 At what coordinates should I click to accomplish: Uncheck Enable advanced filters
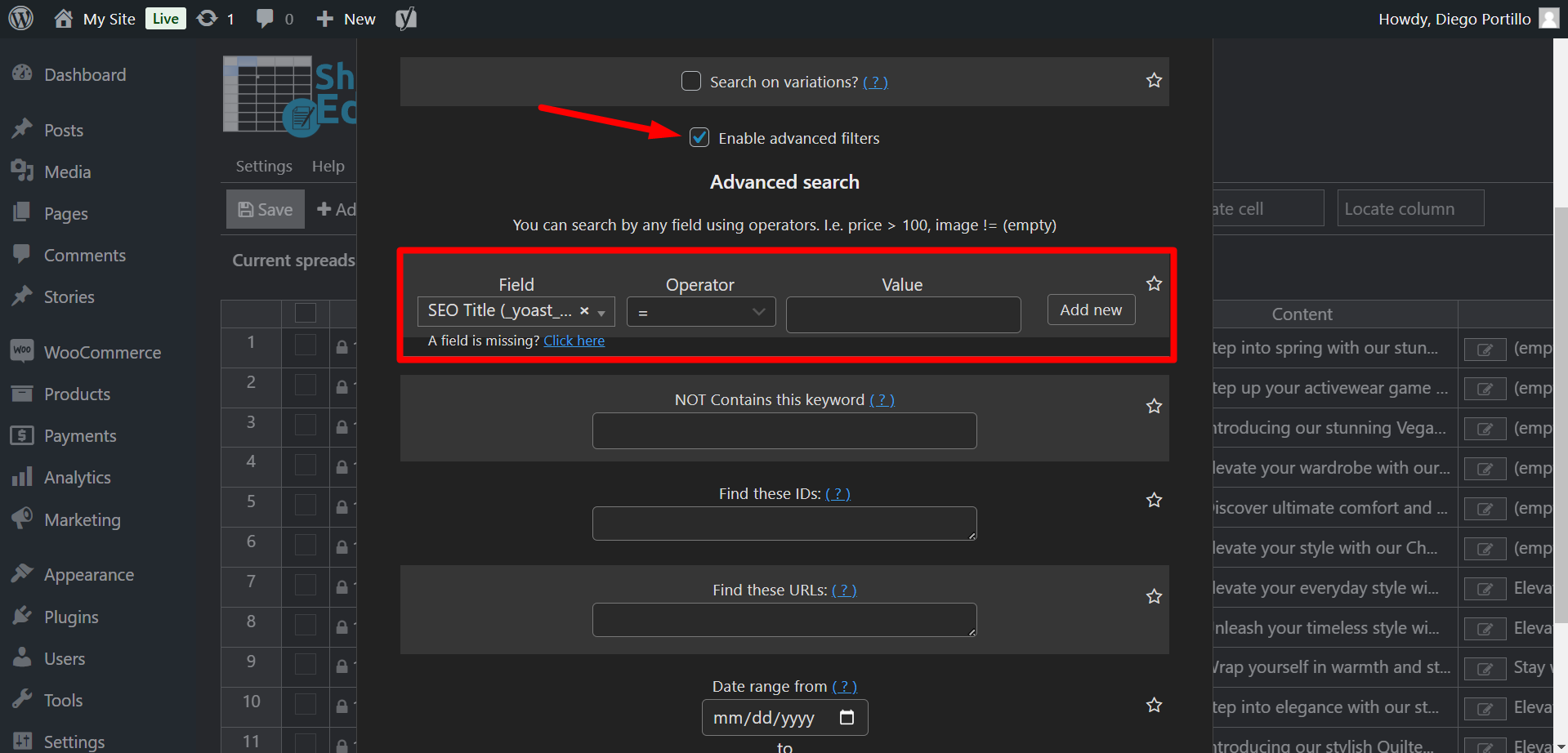tap(699, 138)
